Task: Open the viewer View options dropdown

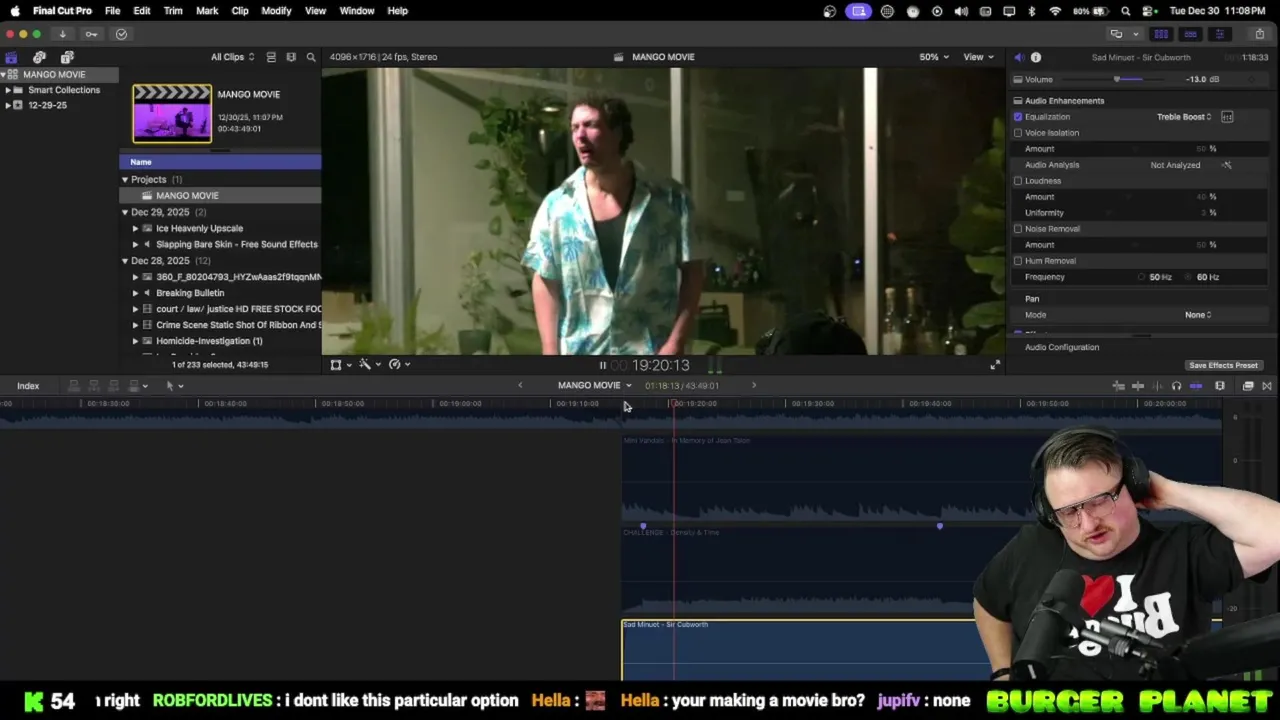Action: point(978,57)
